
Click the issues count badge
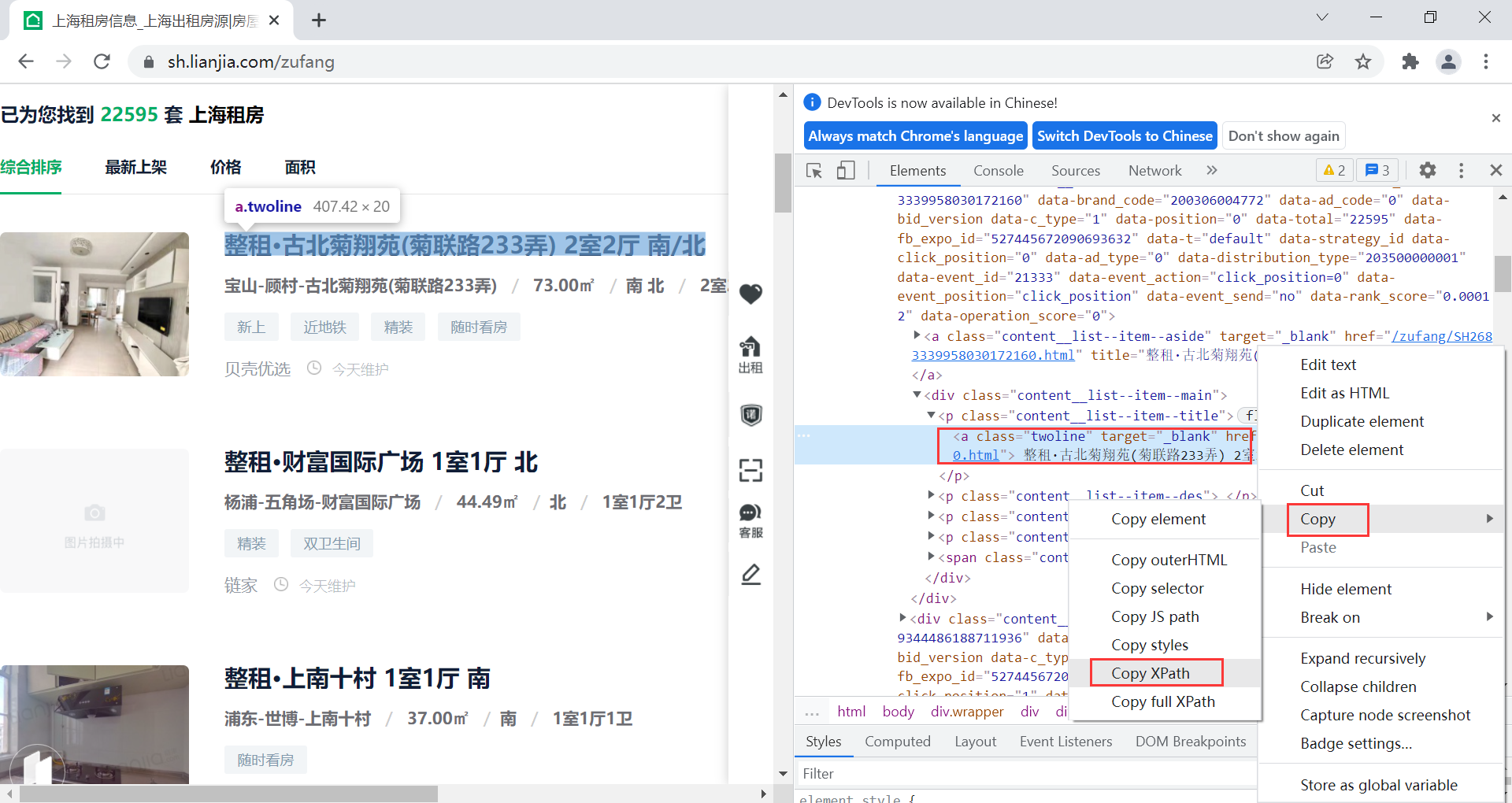pos(1377,170)
